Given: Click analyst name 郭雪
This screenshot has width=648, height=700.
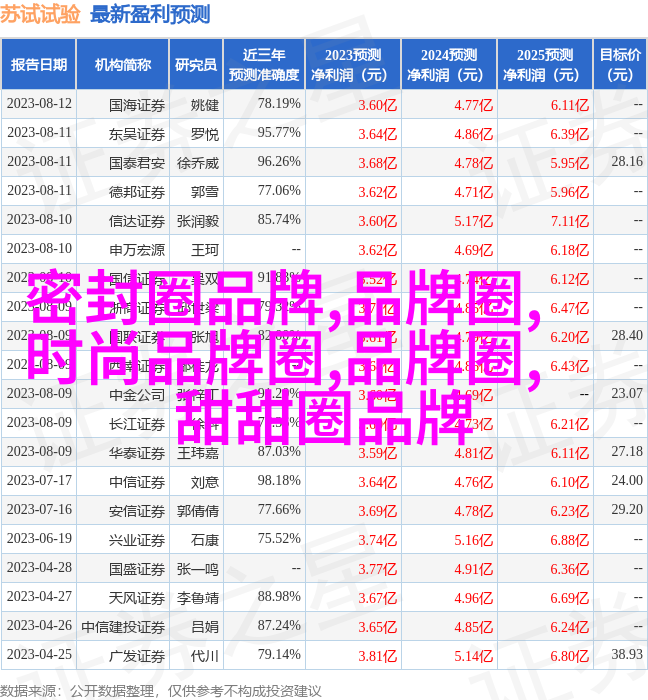Looking at the screenshot, I should [205, 192].
